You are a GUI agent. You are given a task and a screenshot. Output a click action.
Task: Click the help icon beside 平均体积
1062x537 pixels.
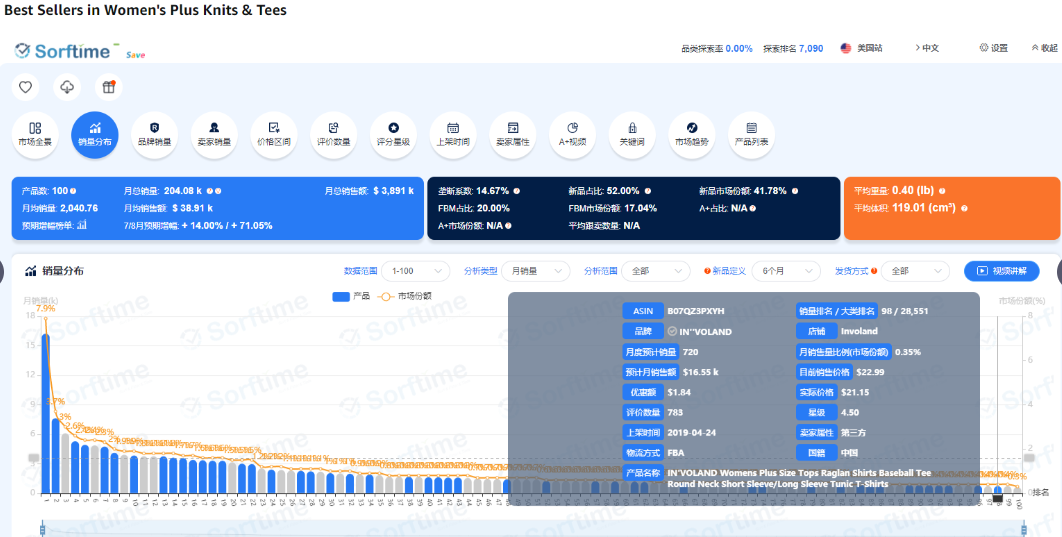point(964,209)
